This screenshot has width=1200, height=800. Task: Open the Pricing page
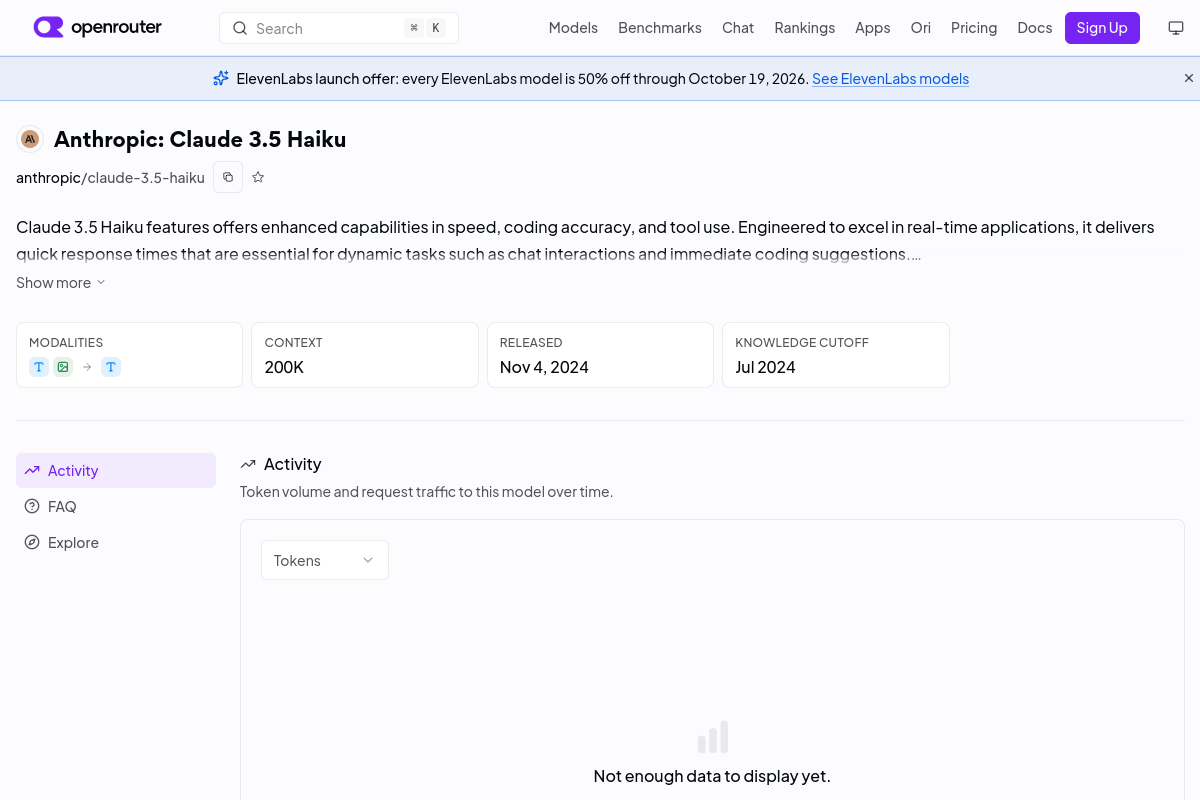[x=974, y=28]
